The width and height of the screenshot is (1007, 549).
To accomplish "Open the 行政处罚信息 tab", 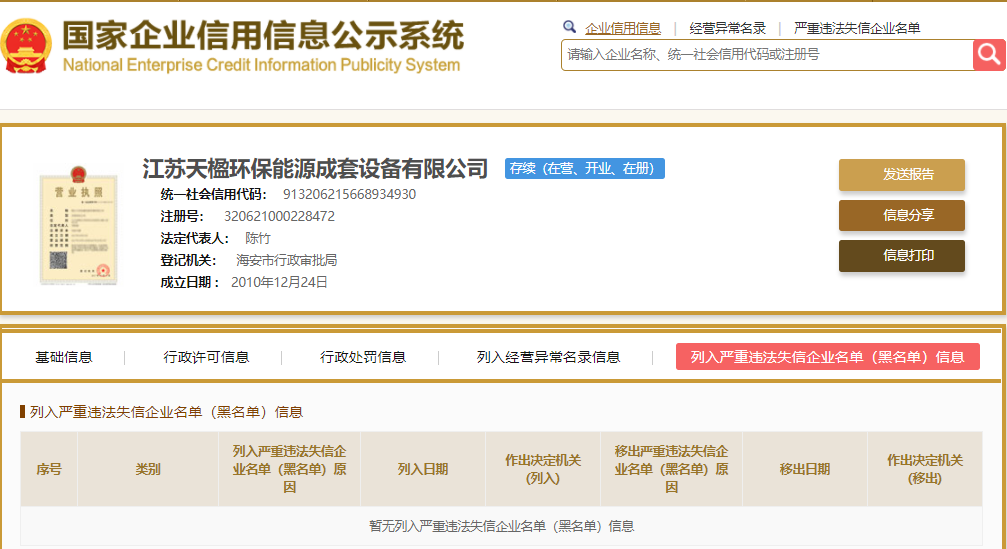I will (363, 357).
